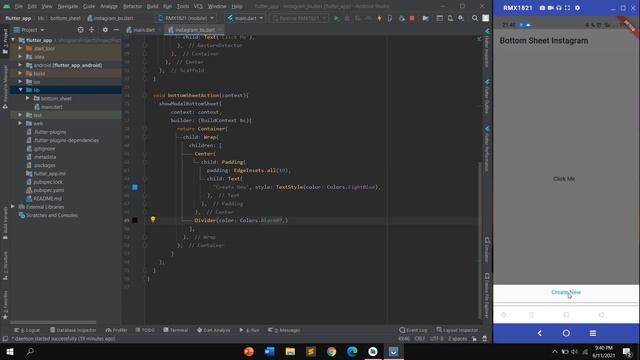
Task: Run the app with the green play icon
Action: [336, 18]
